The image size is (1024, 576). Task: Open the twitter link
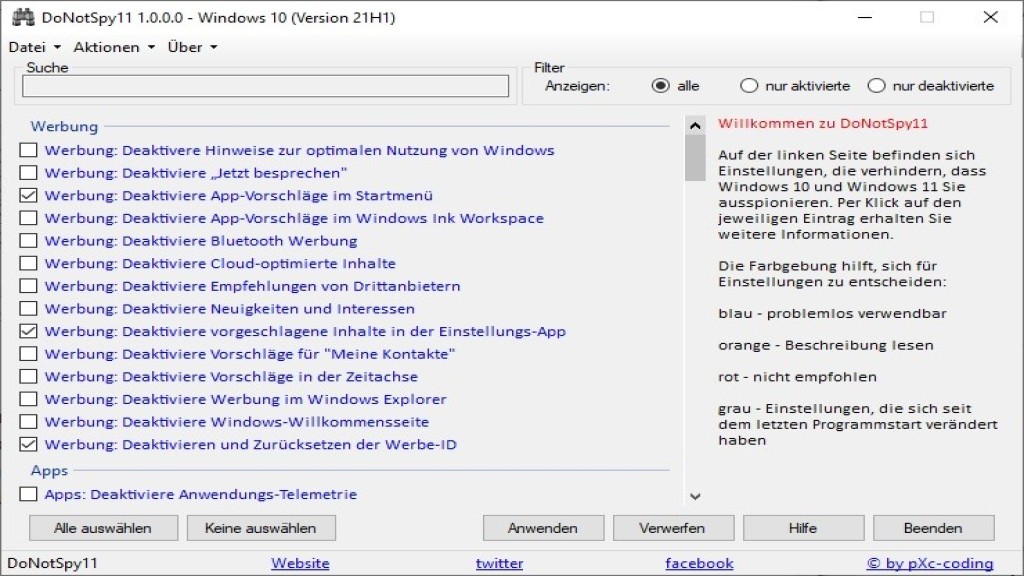tap(499, 563)
